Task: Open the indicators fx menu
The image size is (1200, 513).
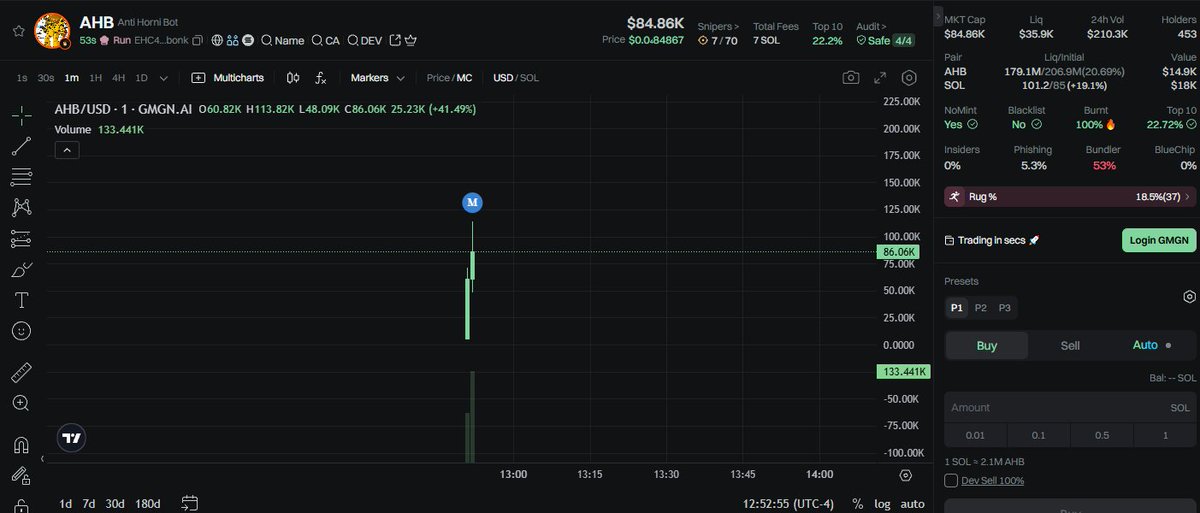Action: pyautogui.click(x=321, y=78)
